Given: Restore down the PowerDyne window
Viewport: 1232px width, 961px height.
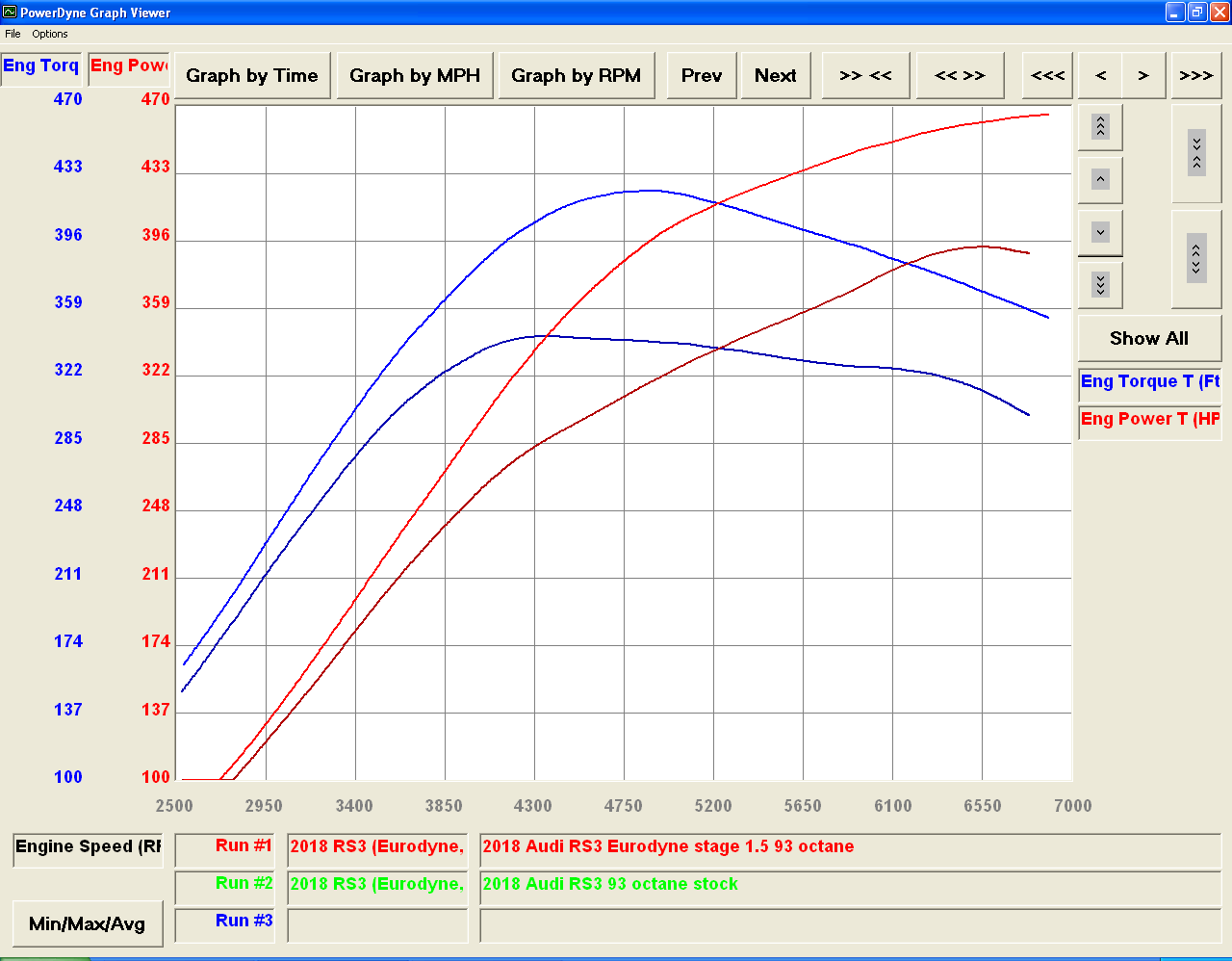Looking at the screenshot, I should coord(1197,13).
